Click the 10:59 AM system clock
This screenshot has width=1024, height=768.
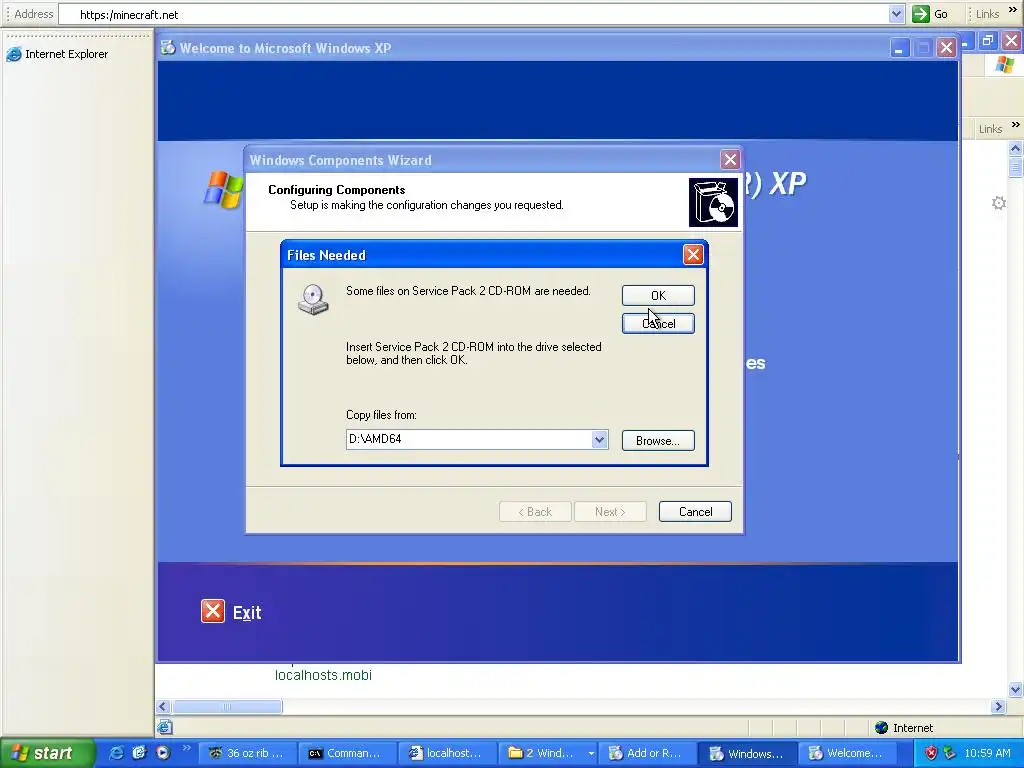(x=987, y=753)
